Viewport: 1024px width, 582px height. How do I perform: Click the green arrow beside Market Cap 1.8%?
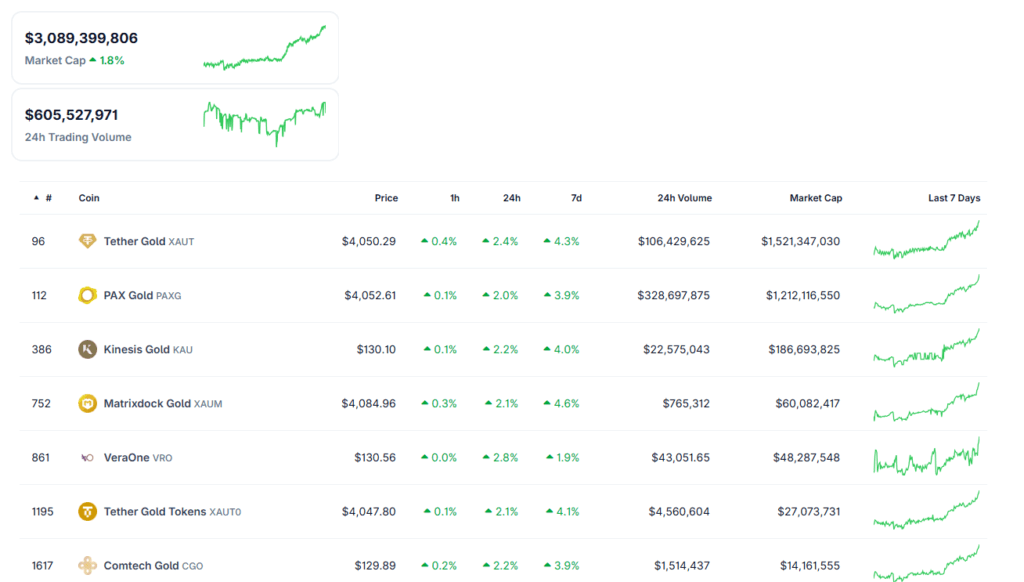[92, 60]
